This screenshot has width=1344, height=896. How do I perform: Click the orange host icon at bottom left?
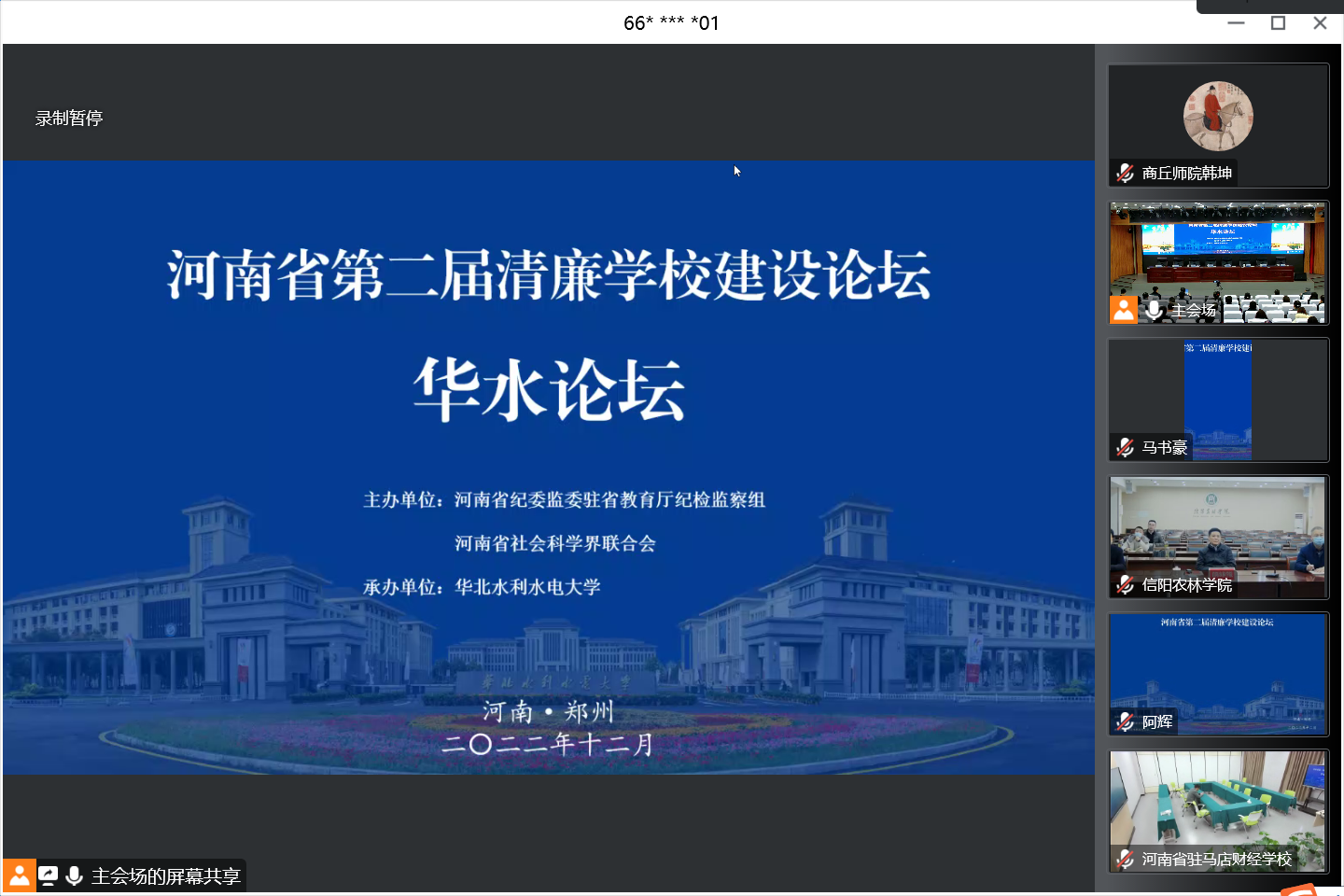[x=19, y=876]
